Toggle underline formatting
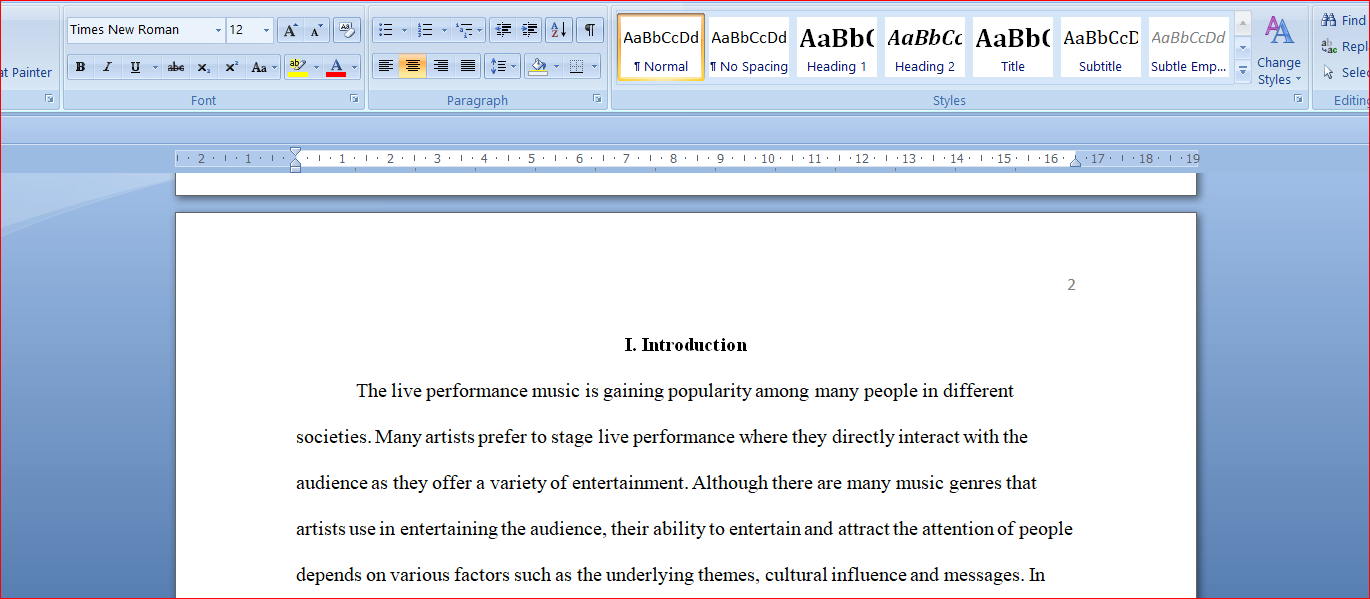1370x599 pixels. (x=135, y=67)
